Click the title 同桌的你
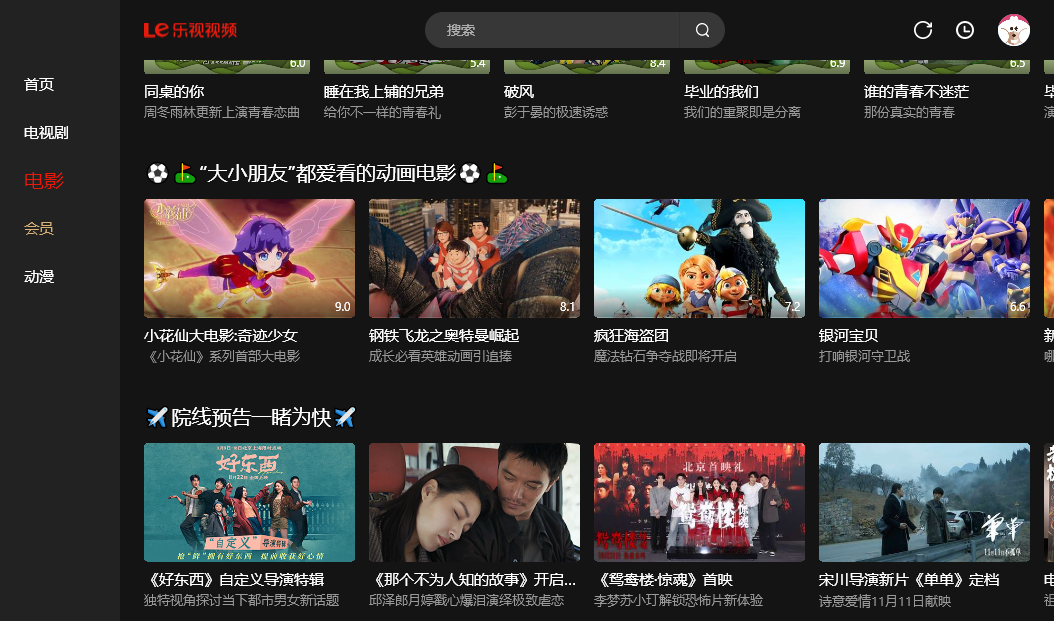 coord(174,91)
